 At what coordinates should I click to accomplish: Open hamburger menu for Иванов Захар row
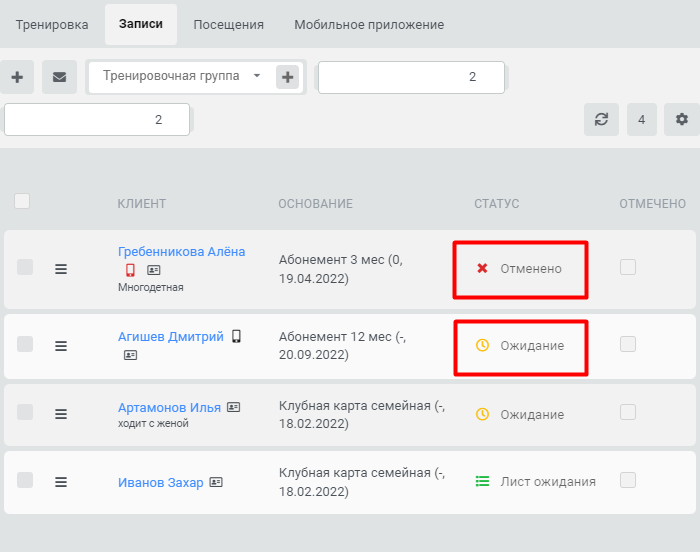61,482
